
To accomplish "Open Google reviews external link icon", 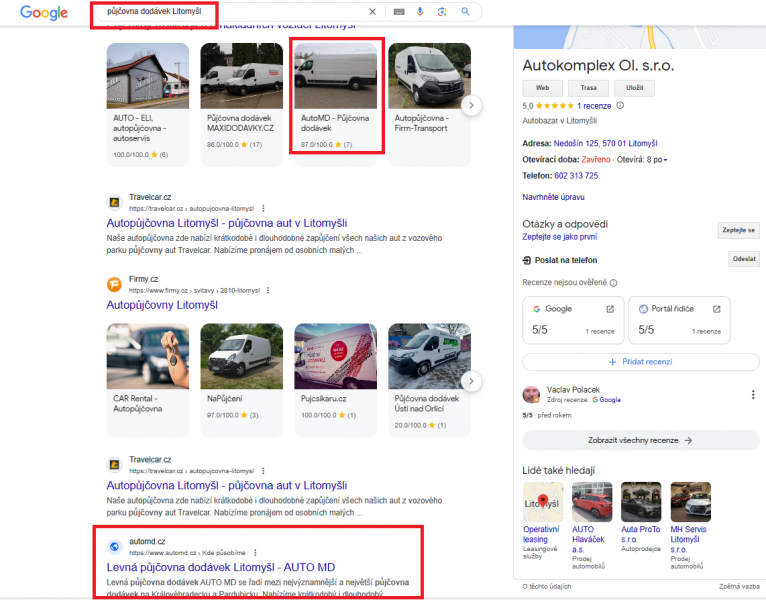I will pyautogui.click(x=610, y=309).
